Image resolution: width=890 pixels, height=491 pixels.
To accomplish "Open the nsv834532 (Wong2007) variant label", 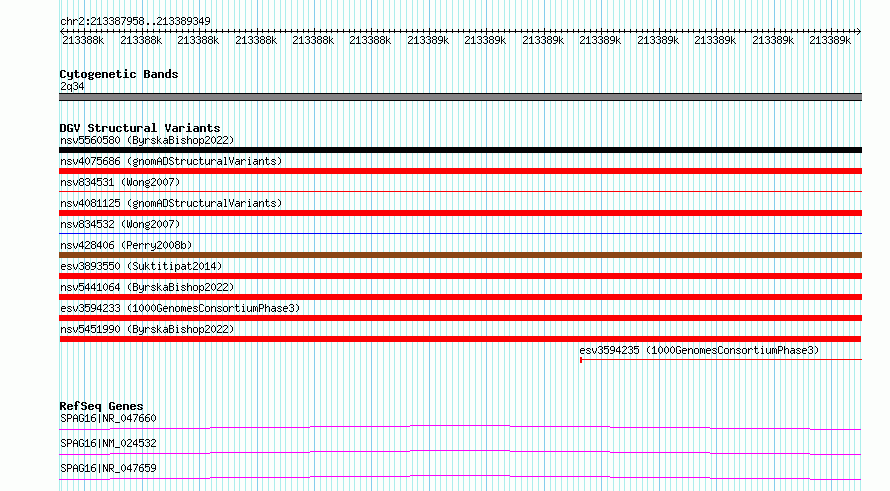I will tap(120, 224).
